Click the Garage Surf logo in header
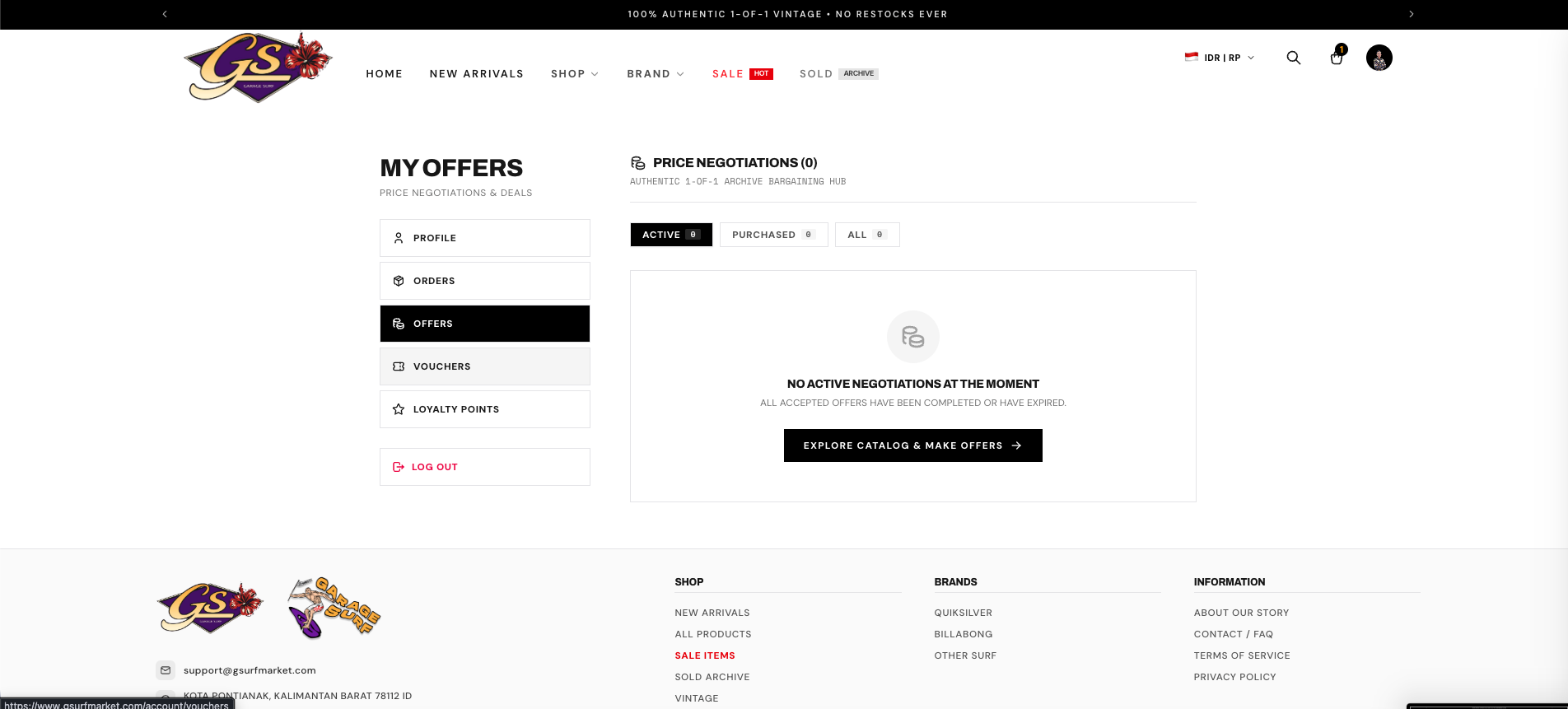 [258, 68]
